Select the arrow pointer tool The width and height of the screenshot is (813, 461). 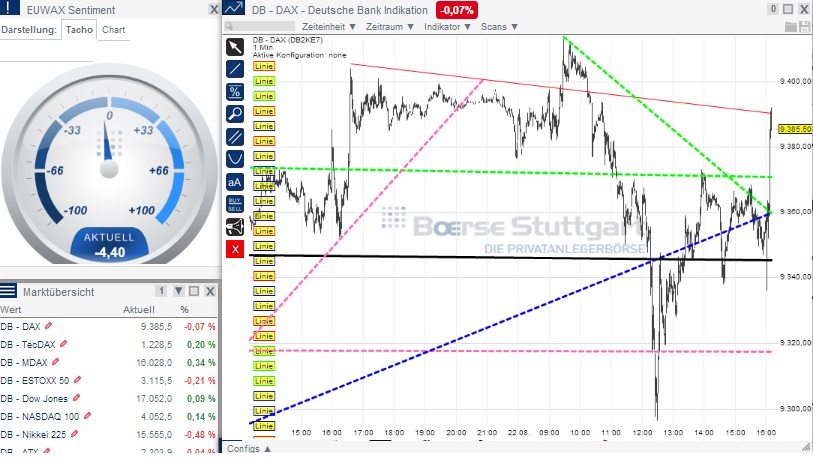coord(235,47)
